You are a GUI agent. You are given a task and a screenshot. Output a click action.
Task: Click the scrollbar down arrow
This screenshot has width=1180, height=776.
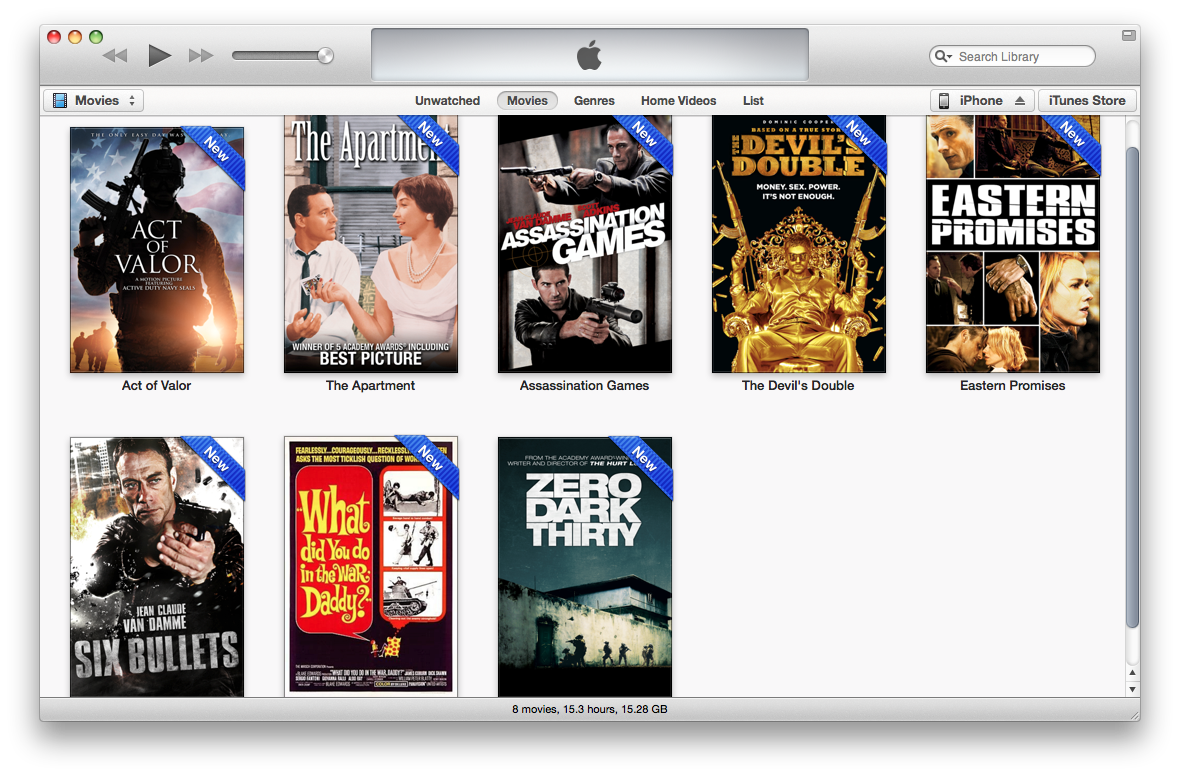(1132, 689)
